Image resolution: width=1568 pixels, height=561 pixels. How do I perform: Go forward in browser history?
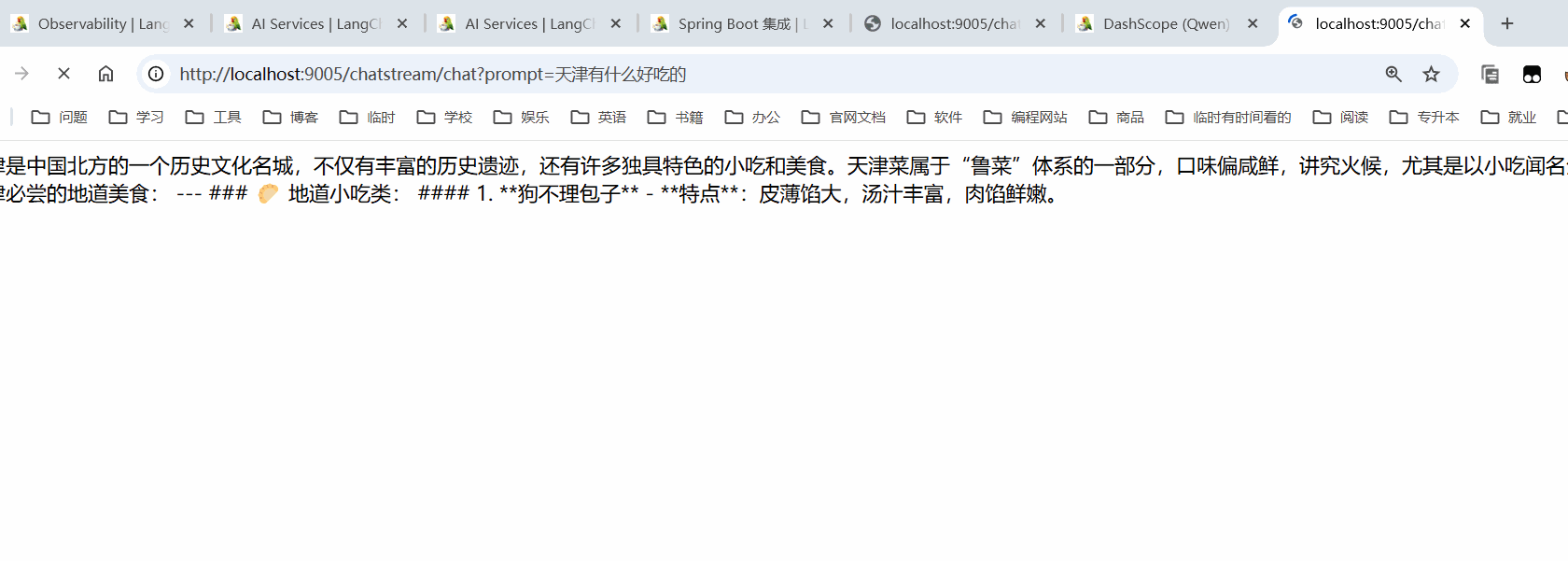pyautogui.click(x=21, y=74)
